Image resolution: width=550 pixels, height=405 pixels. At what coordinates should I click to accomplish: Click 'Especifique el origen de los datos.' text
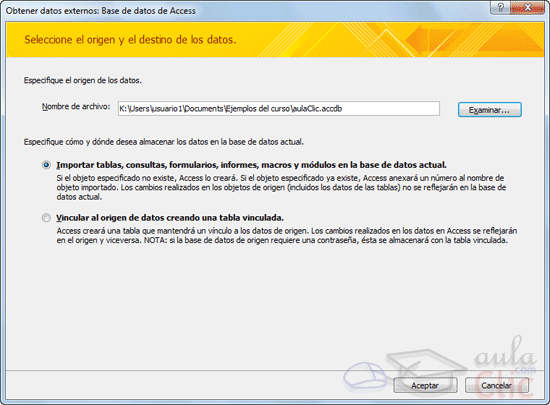(x=83, y=80)
